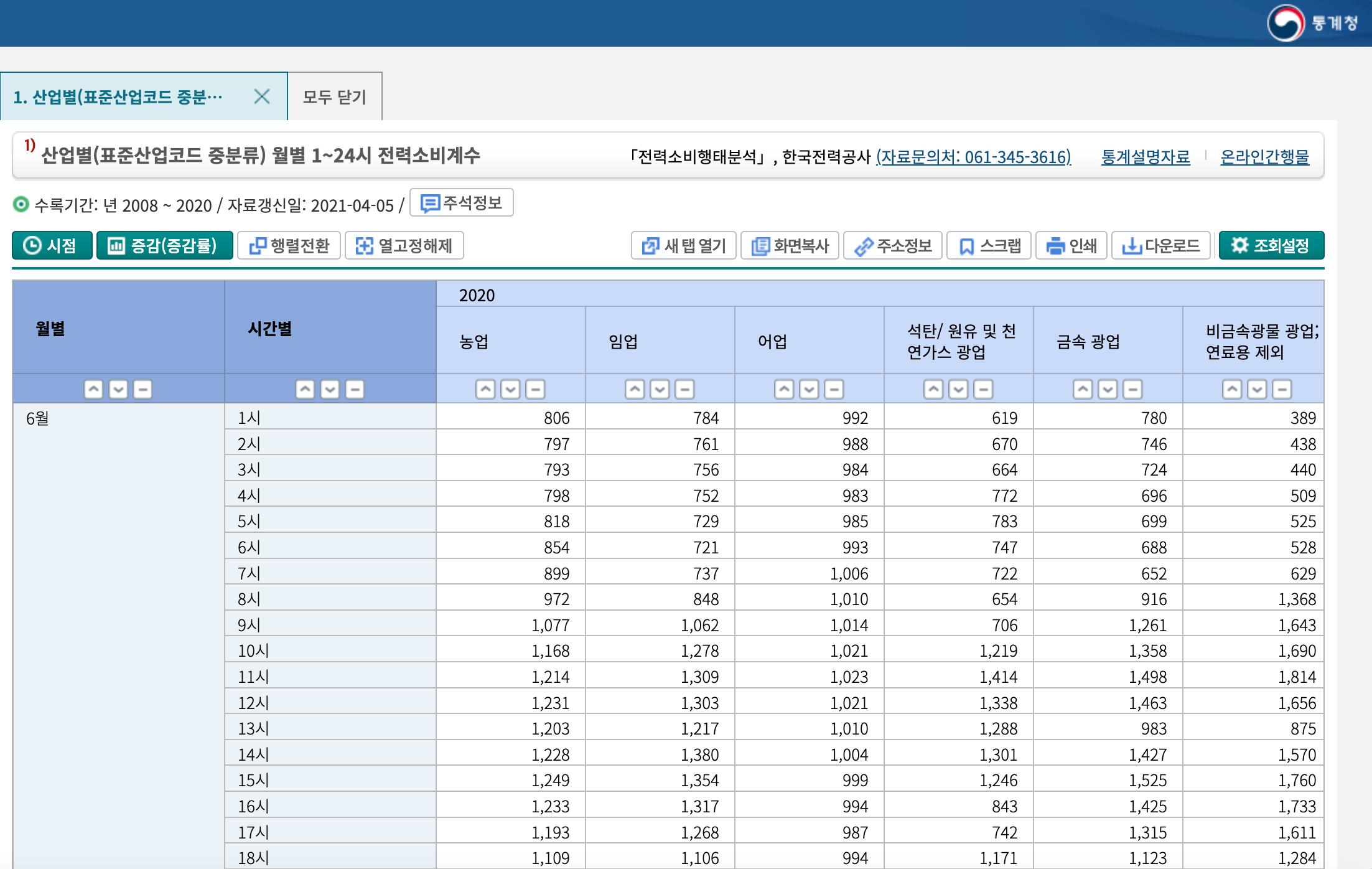
Task: Click the 스크랩 bookmark icon button
Action: [x=989, y=246]
